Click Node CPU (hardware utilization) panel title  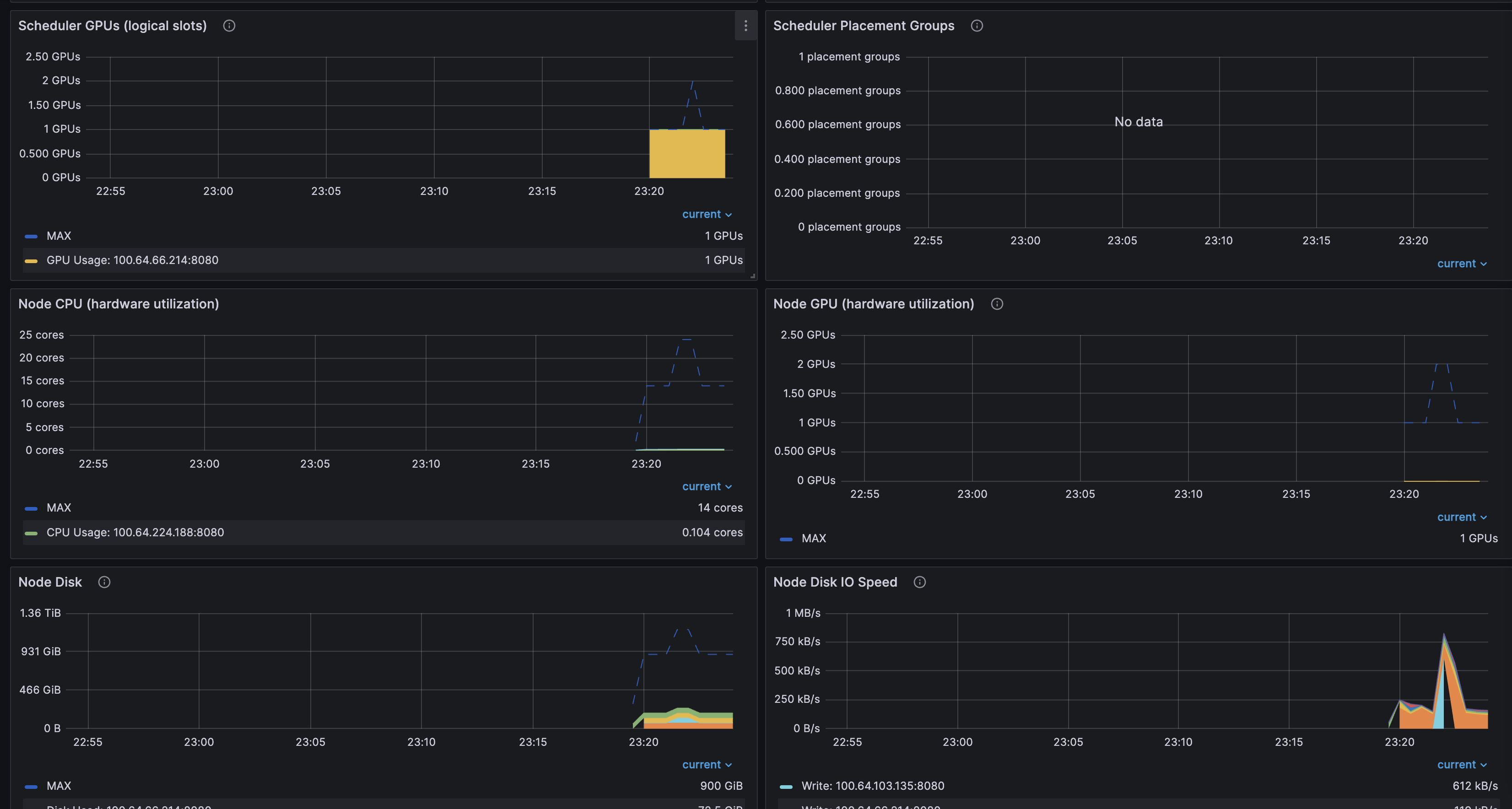point(119,304)
